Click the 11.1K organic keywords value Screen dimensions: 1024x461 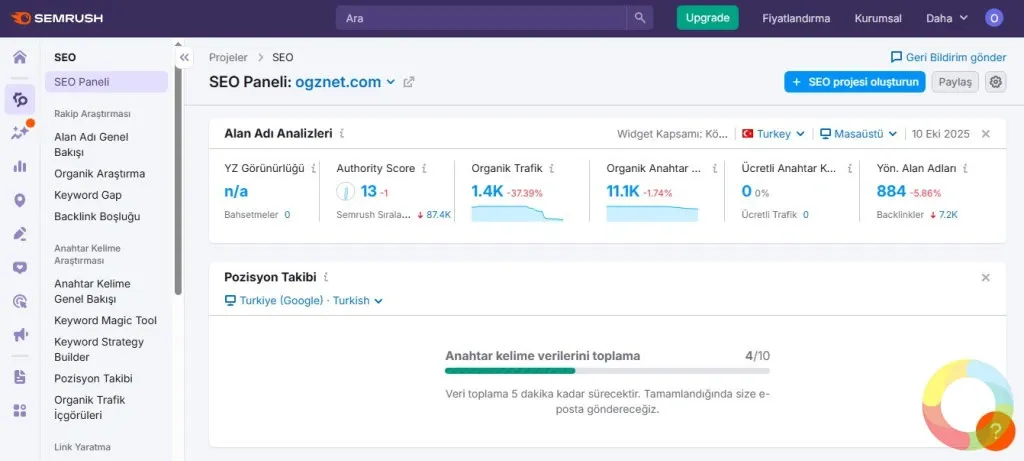[623, 191]
